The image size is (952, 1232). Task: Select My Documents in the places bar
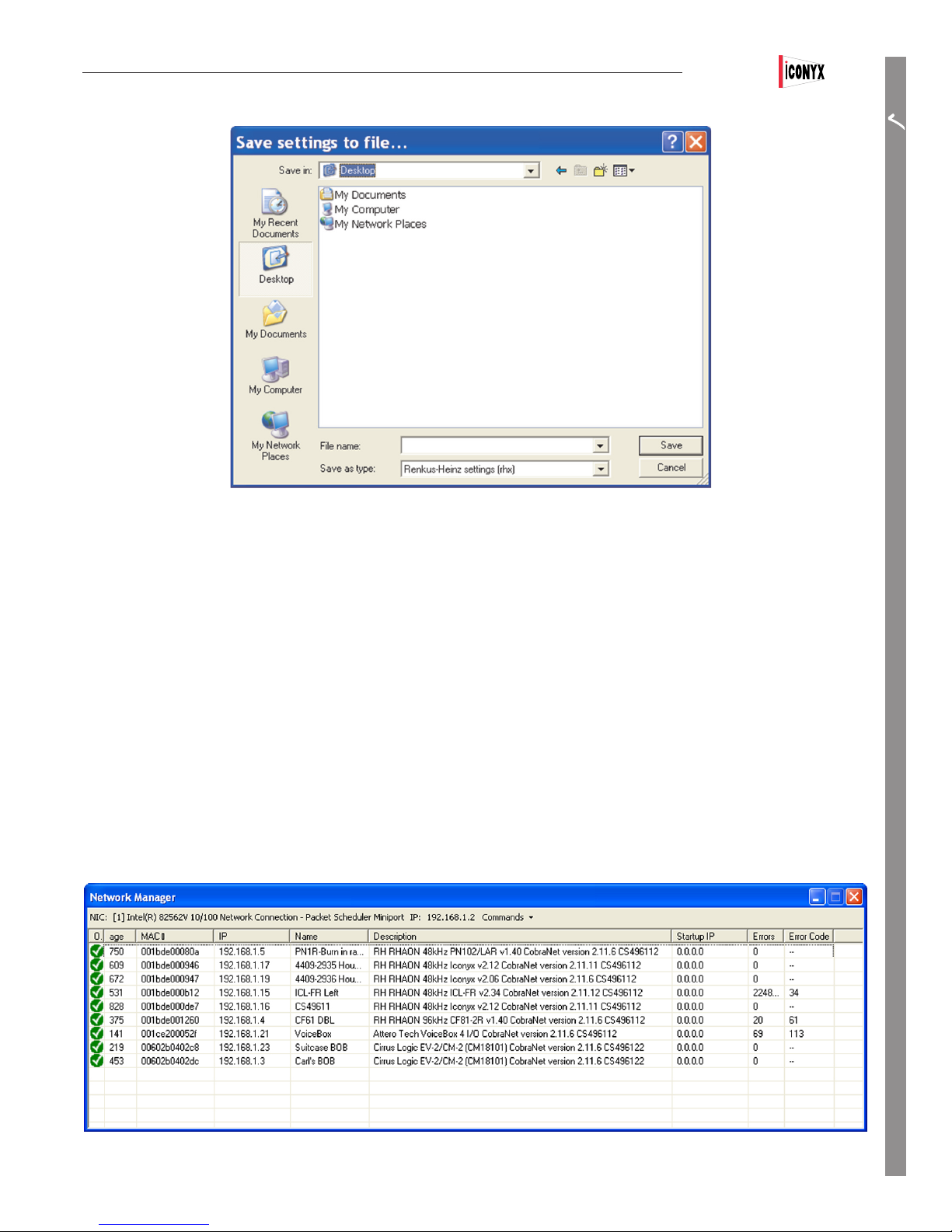pos(276,320)
